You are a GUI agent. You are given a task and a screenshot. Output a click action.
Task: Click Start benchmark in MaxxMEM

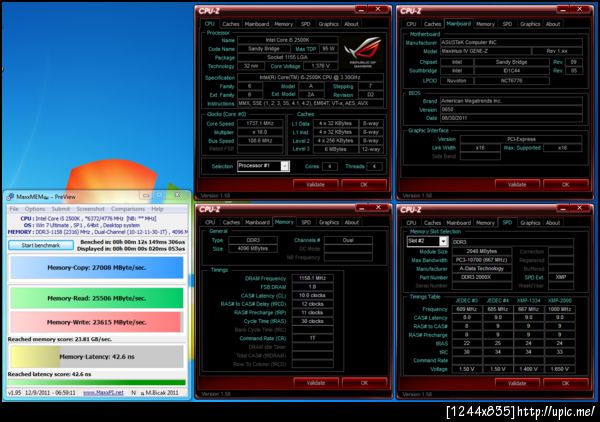(41, 245)
